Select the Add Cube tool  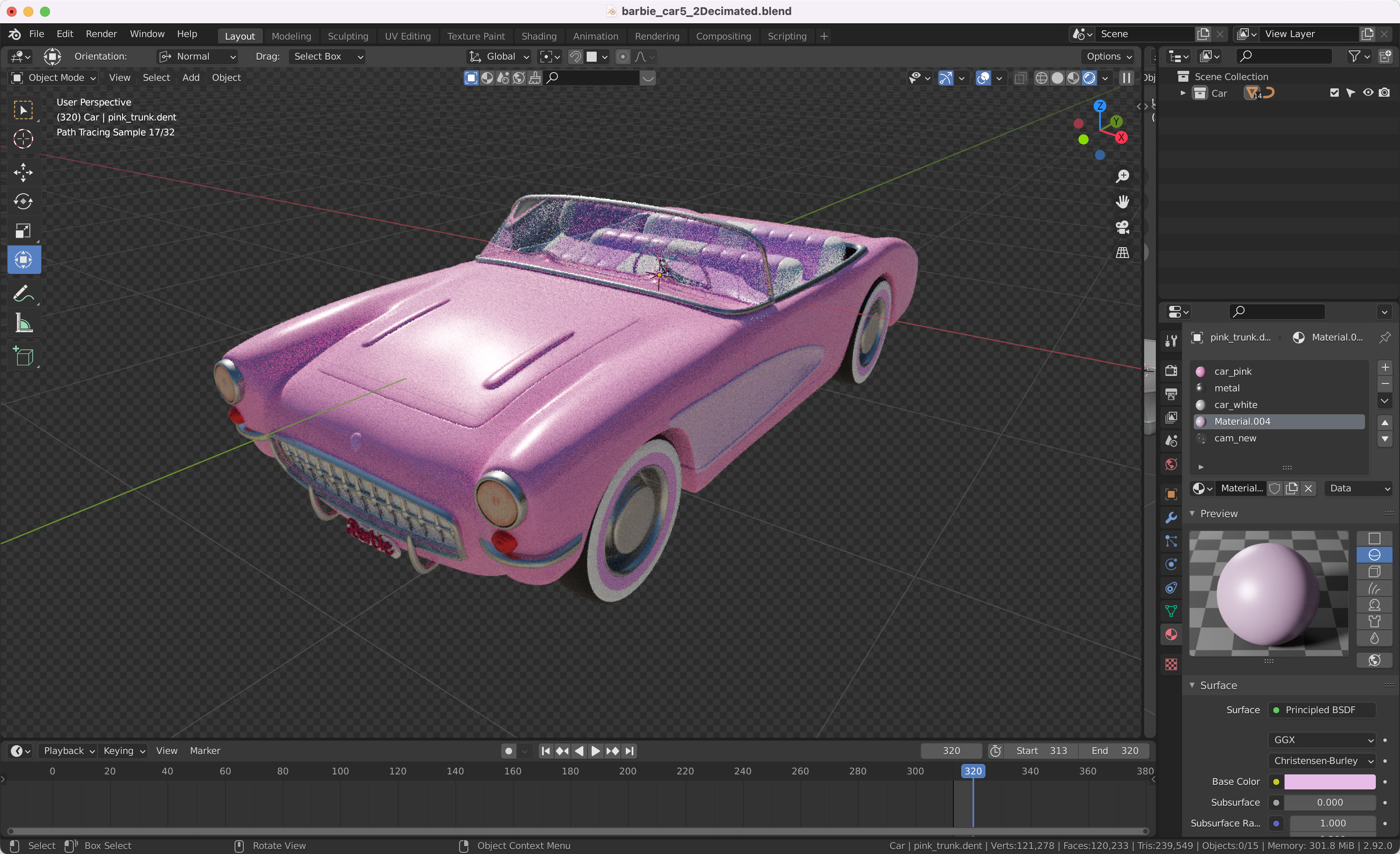pos(23,357)
